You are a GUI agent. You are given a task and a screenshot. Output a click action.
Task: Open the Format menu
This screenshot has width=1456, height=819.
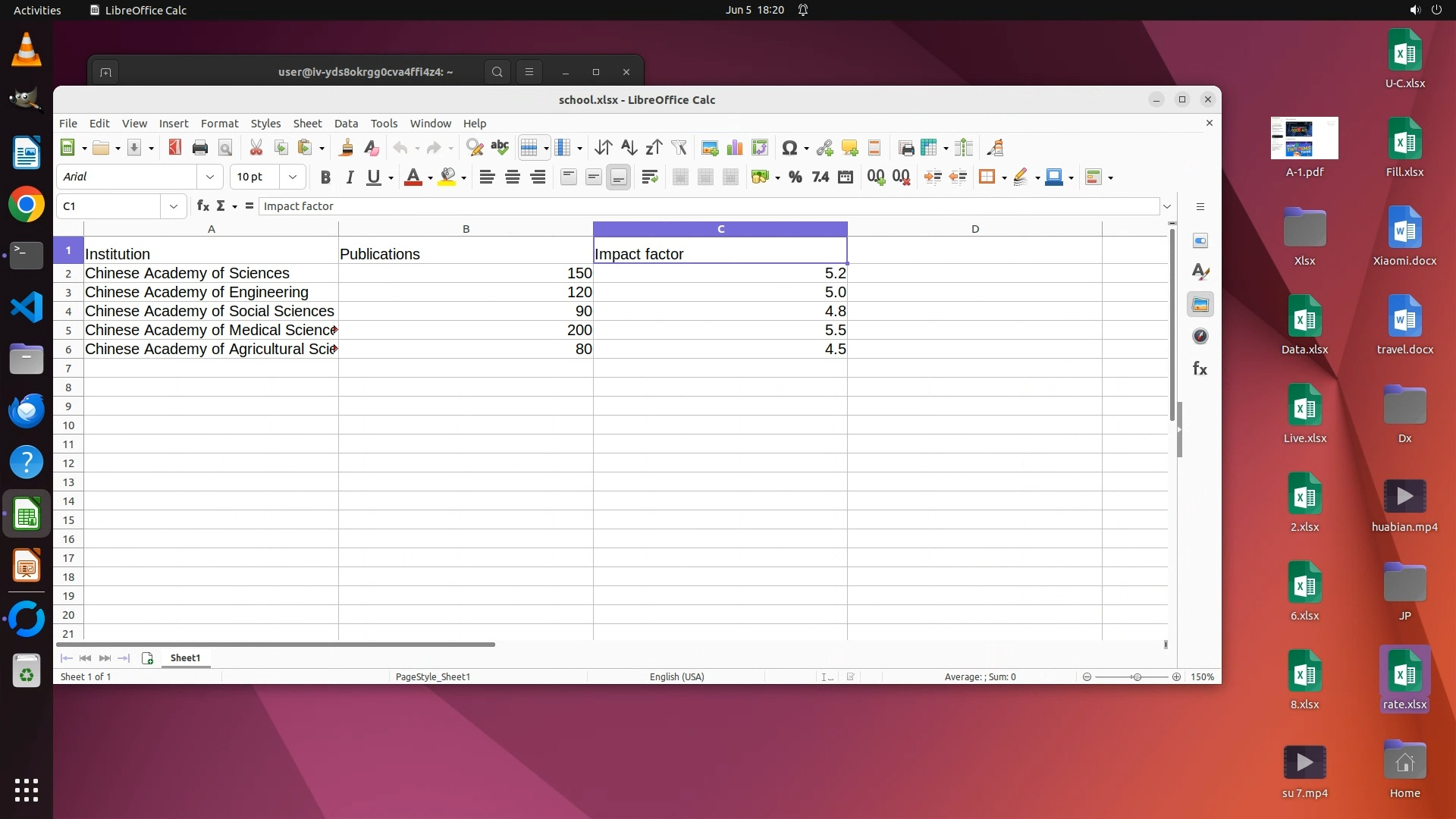tap(219, 124)
